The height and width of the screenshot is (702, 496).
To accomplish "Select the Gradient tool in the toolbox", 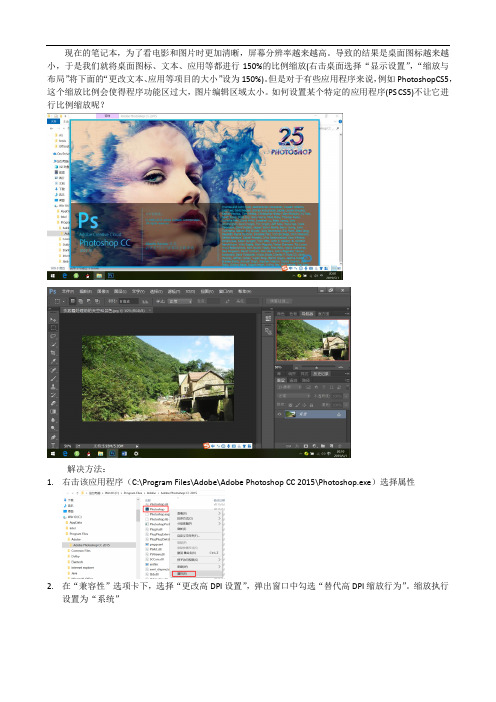I will coord(53,411).
